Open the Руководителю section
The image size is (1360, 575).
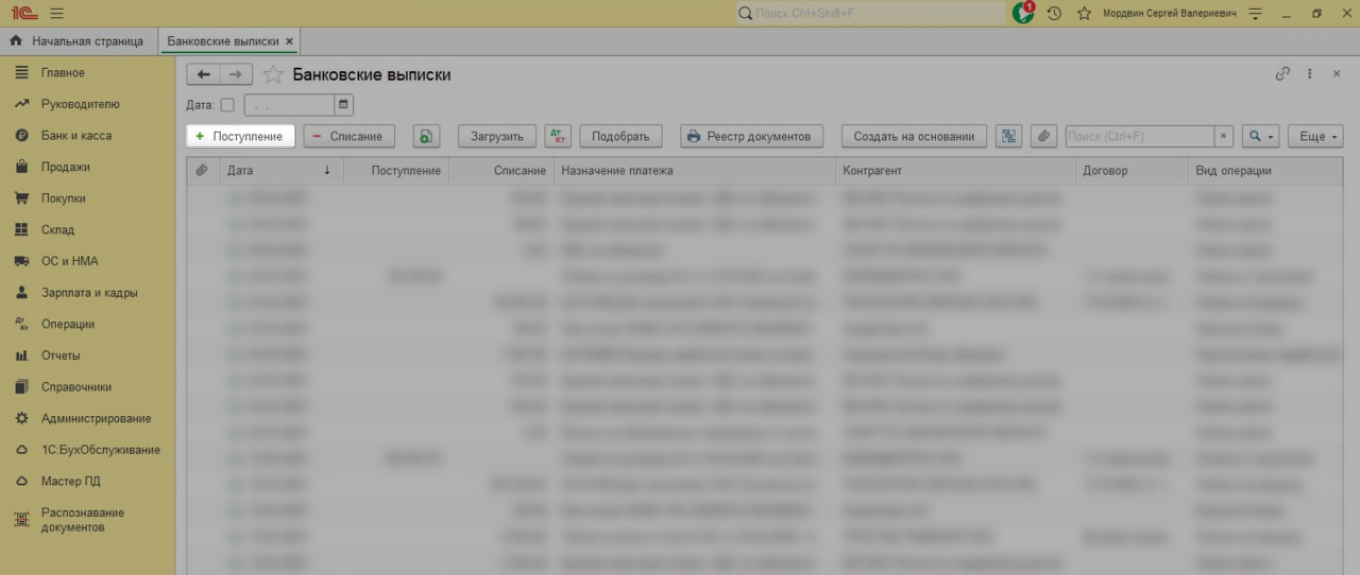point(80,104)
